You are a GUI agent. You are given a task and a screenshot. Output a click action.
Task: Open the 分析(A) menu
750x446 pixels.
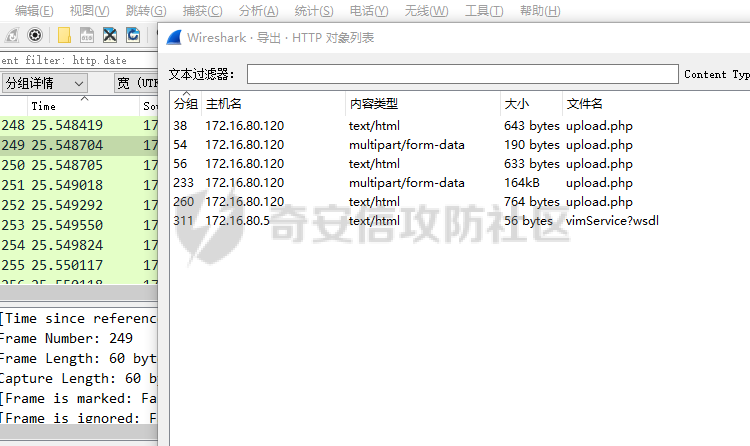[x=259, y=11]
